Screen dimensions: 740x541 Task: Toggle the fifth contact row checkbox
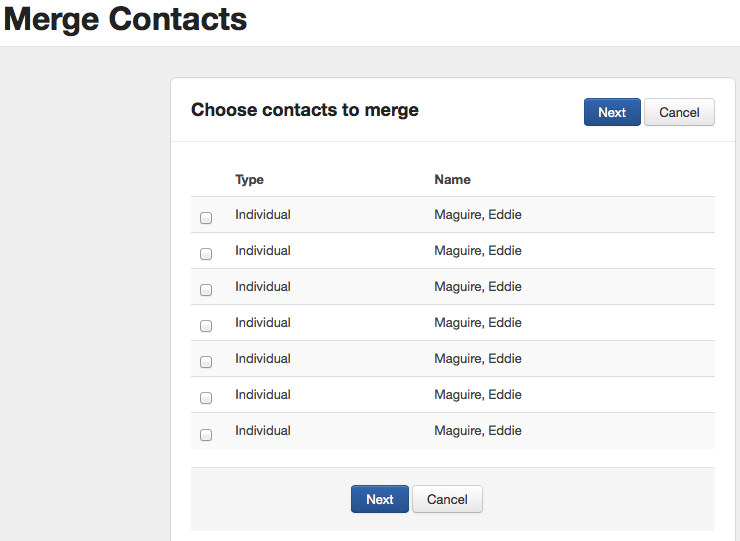pos(206,362)
